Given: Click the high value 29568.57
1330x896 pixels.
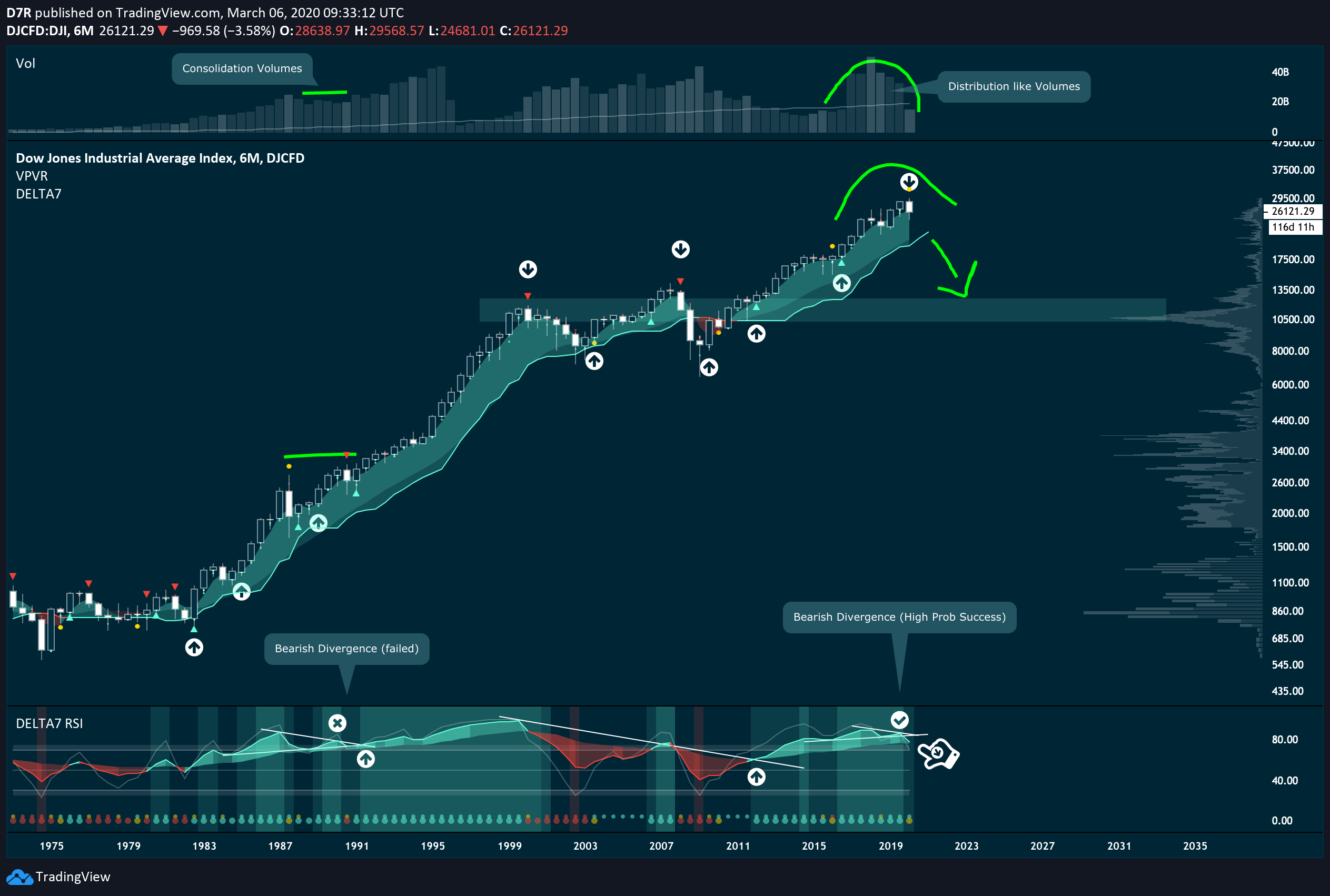Looking at the screenshot, I should [396, 31].
